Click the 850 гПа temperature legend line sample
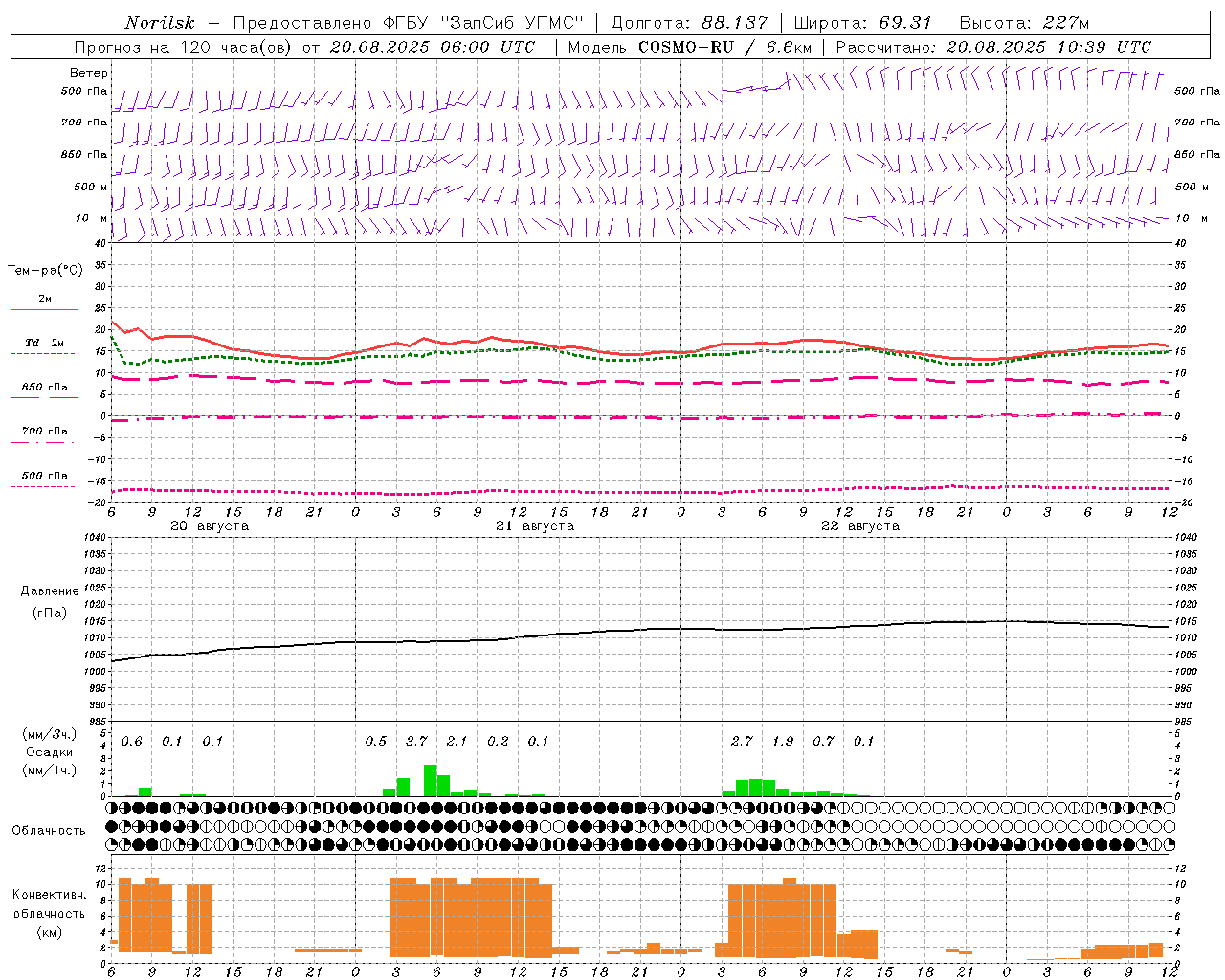This screenshot has width=1225, height=980. click(44, 397)
